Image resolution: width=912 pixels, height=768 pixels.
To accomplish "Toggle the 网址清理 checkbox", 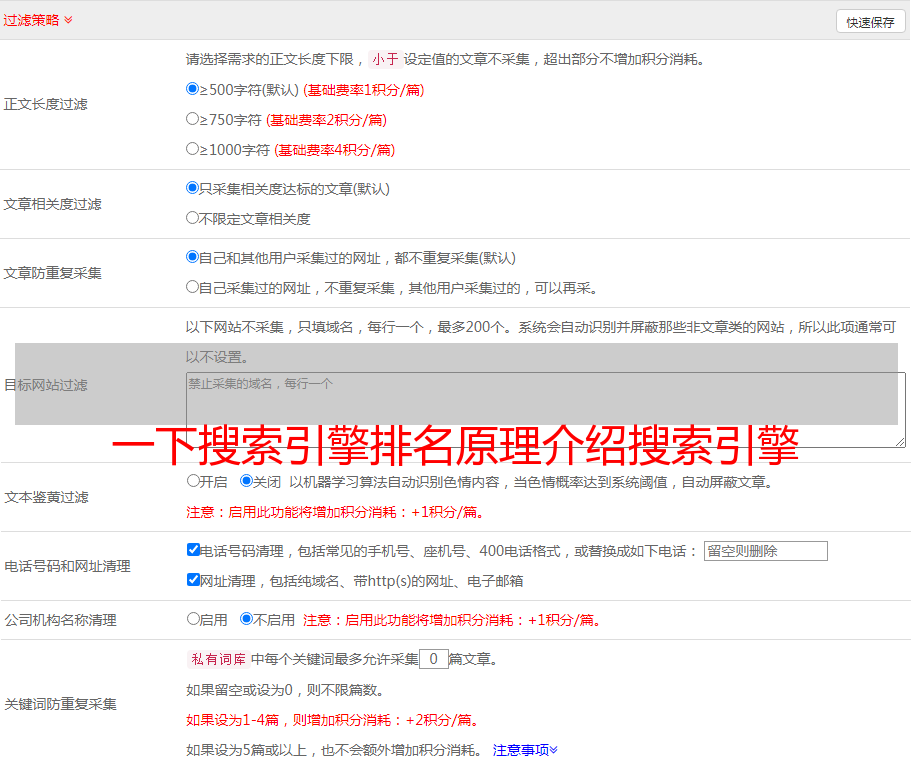I will click(193, 580).
